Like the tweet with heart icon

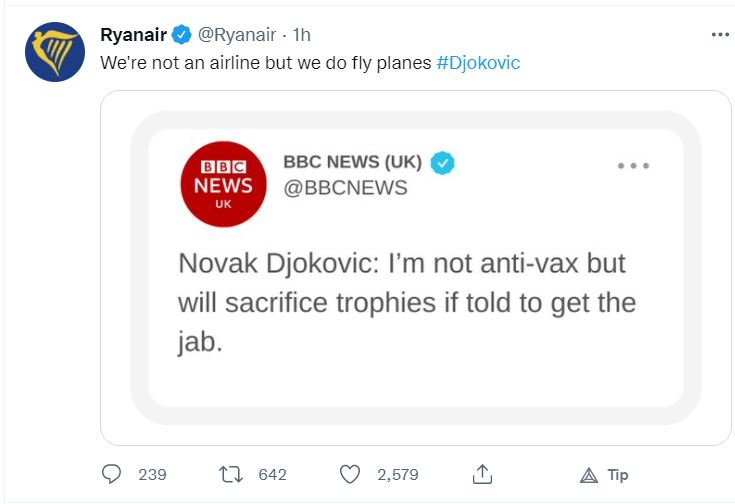point(349,474)
